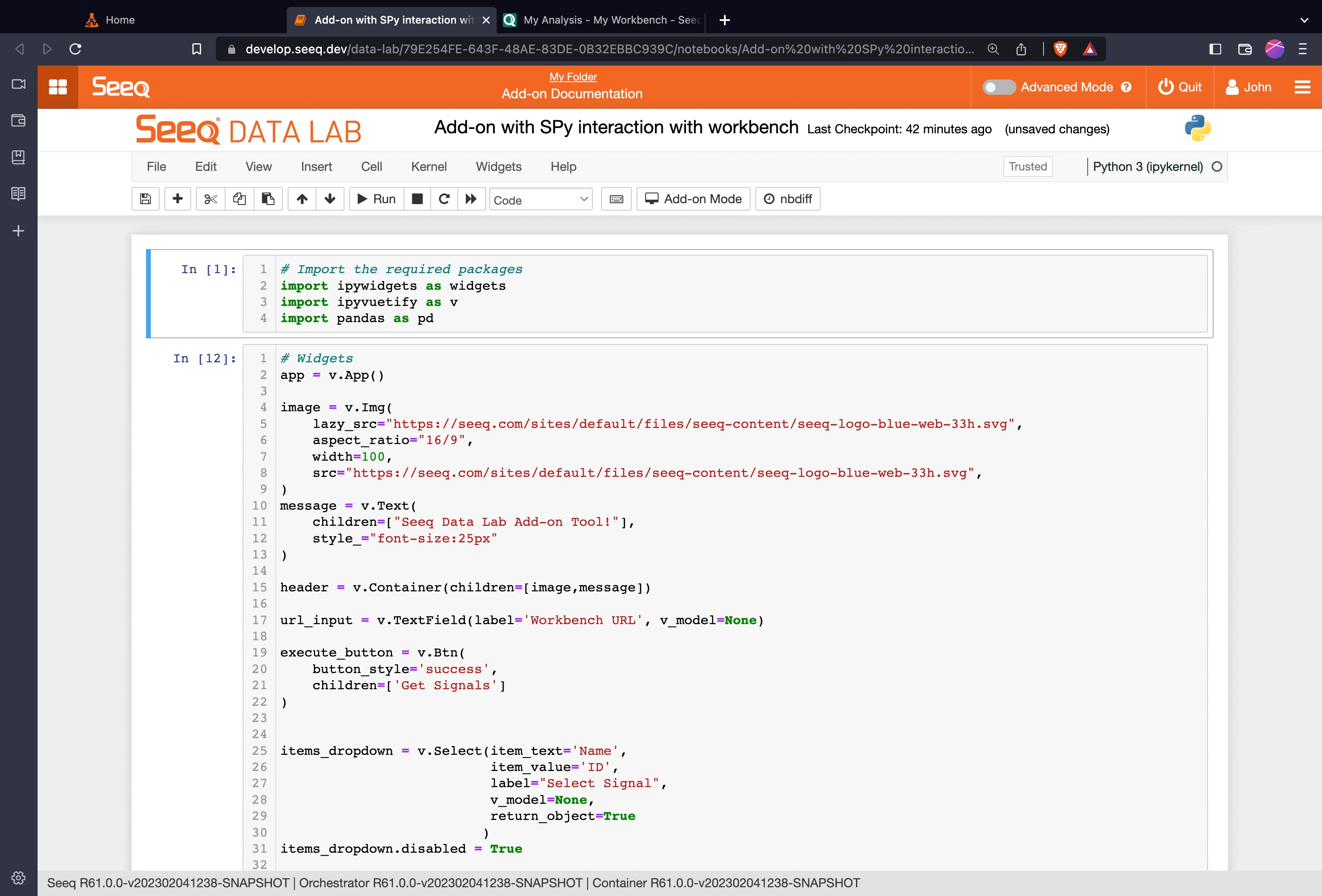Screen dimensions: 1322x896
Task: Move the selected cell up
Action: point(302,199)
